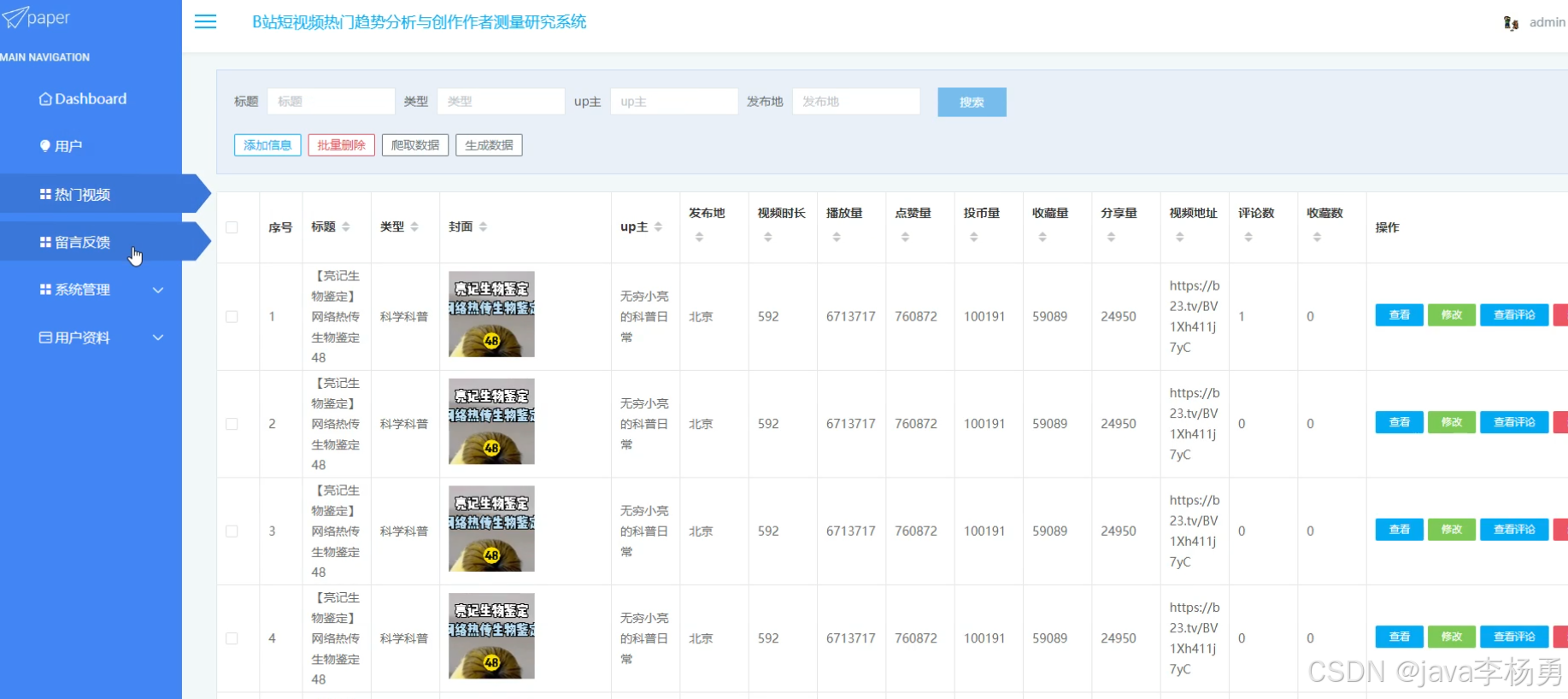Image resolution: width=1568 pixels, height=699 pixels.
Task: Click 查看 for row 序号 2
Action: point(1399,422)
